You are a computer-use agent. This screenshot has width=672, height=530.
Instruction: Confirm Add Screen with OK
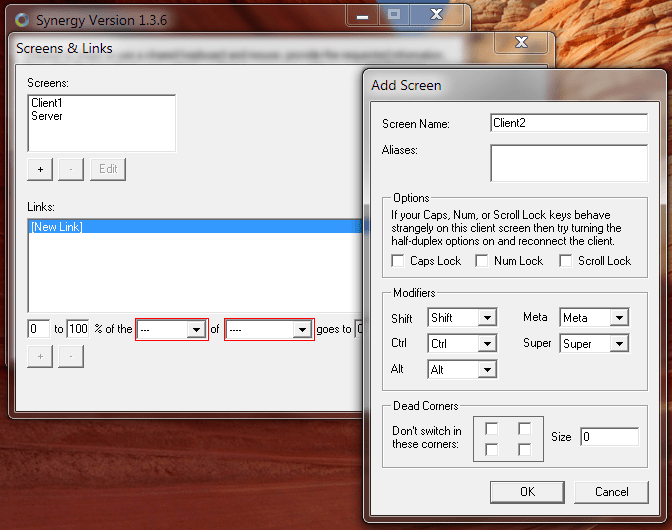527,492
